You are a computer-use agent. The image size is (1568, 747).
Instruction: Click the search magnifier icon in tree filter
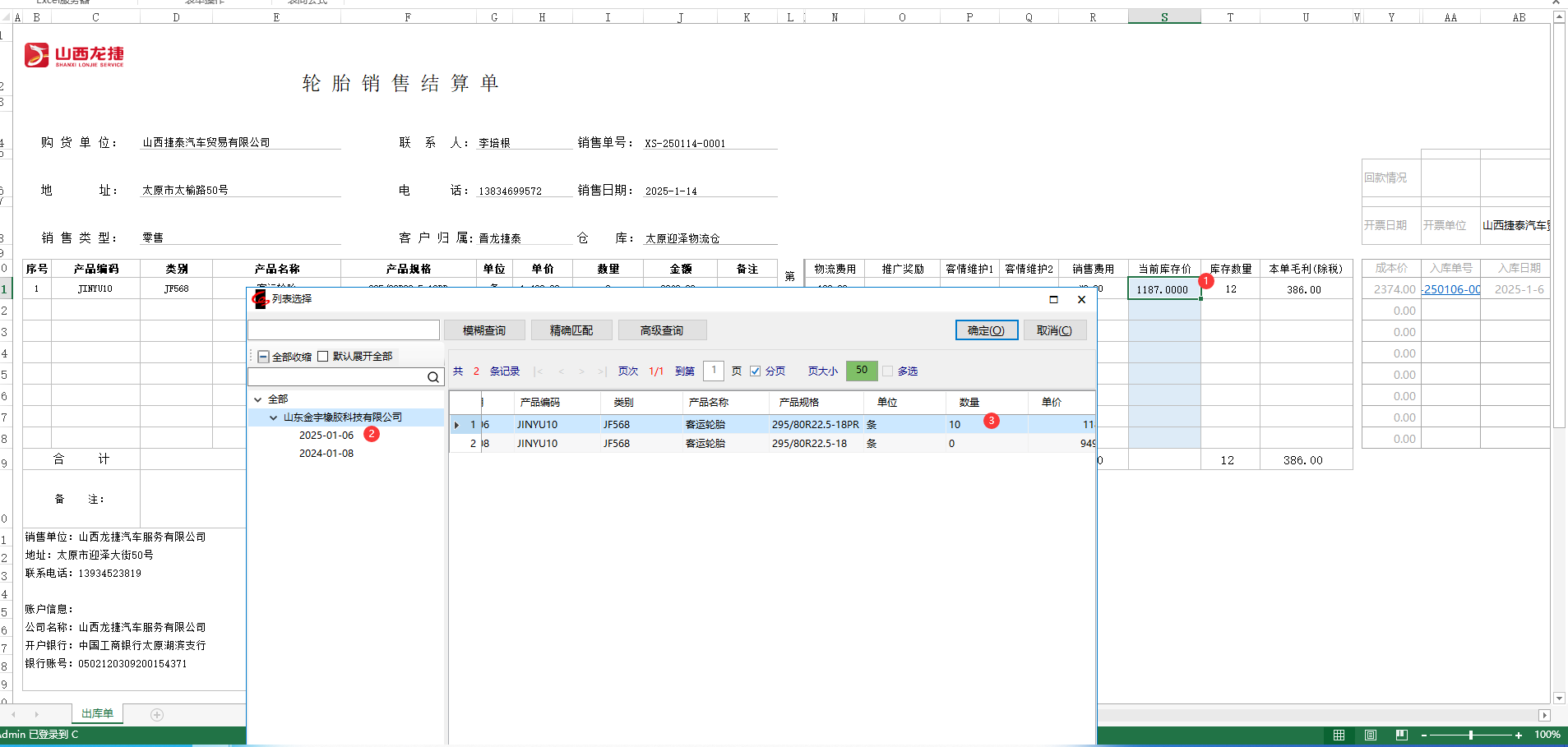[x=432, y=377]
